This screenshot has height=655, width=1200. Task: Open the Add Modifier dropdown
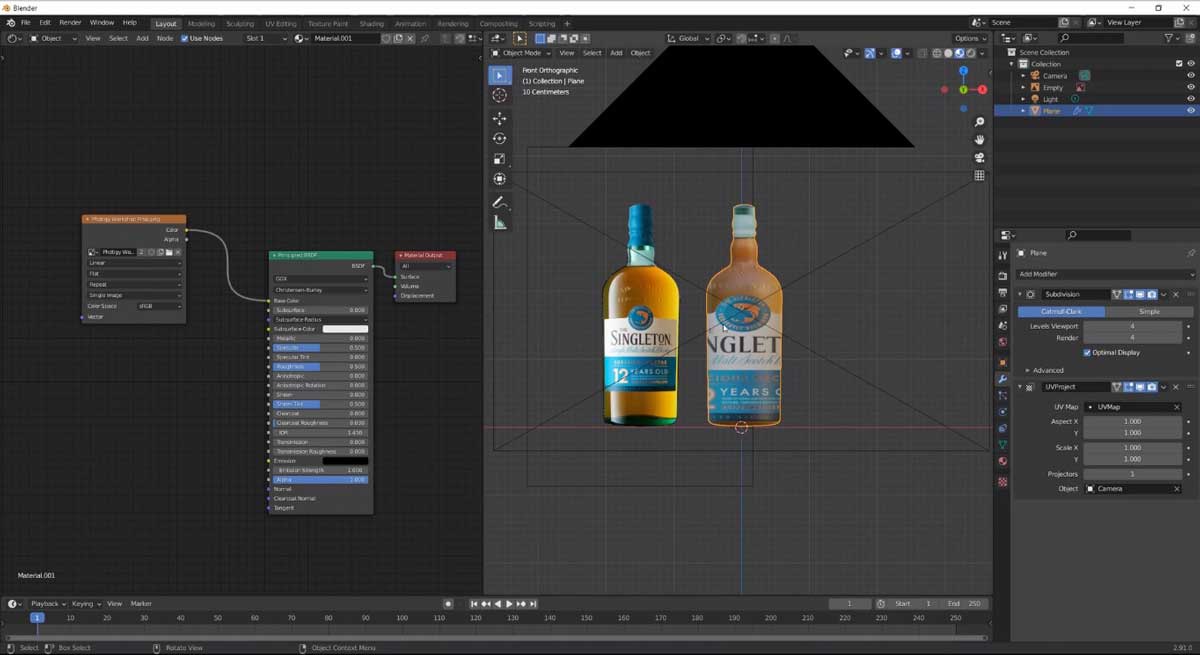click(1105, 274)
